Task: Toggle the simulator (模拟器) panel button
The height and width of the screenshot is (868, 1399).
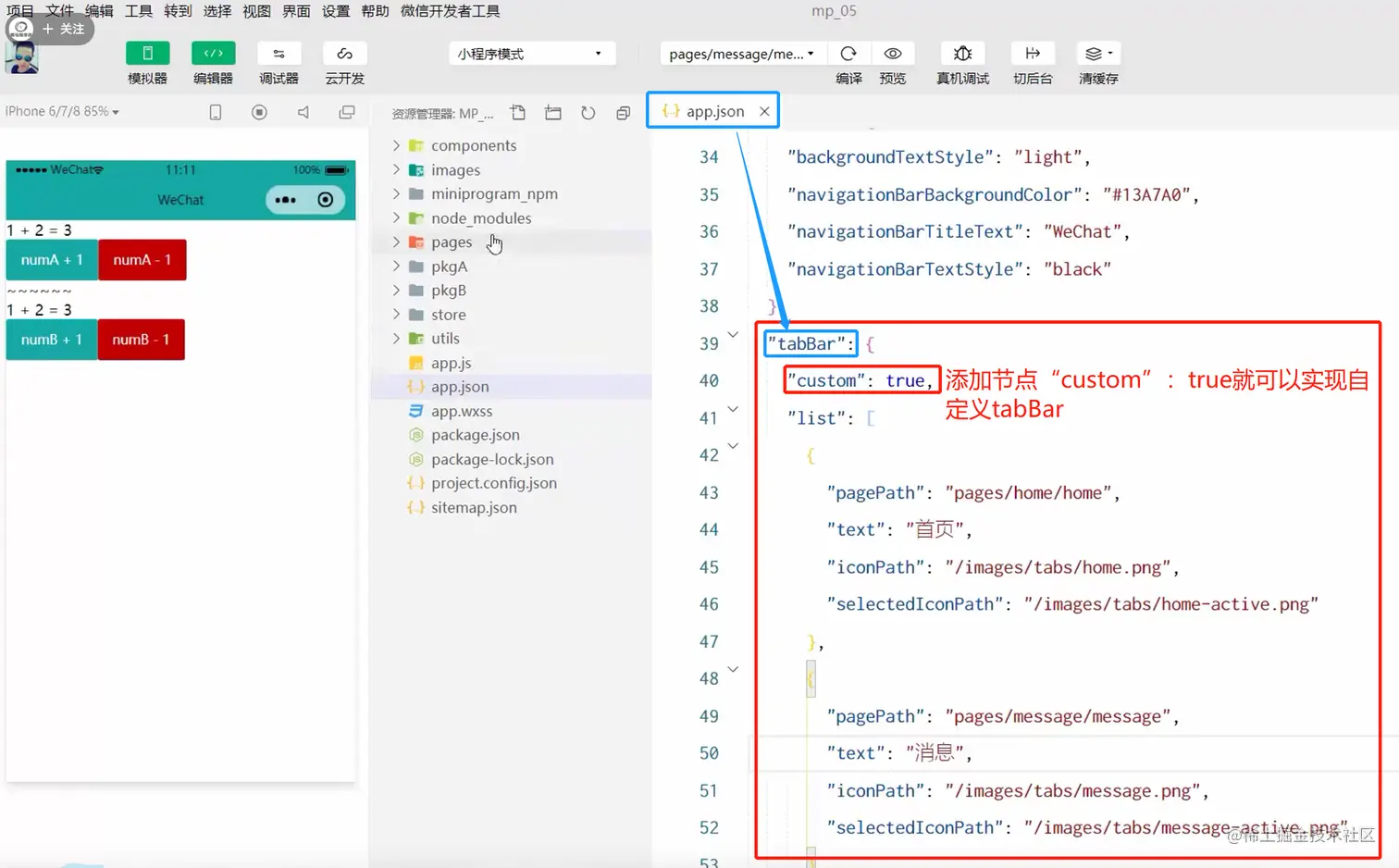Action: [x=147, y=54]
